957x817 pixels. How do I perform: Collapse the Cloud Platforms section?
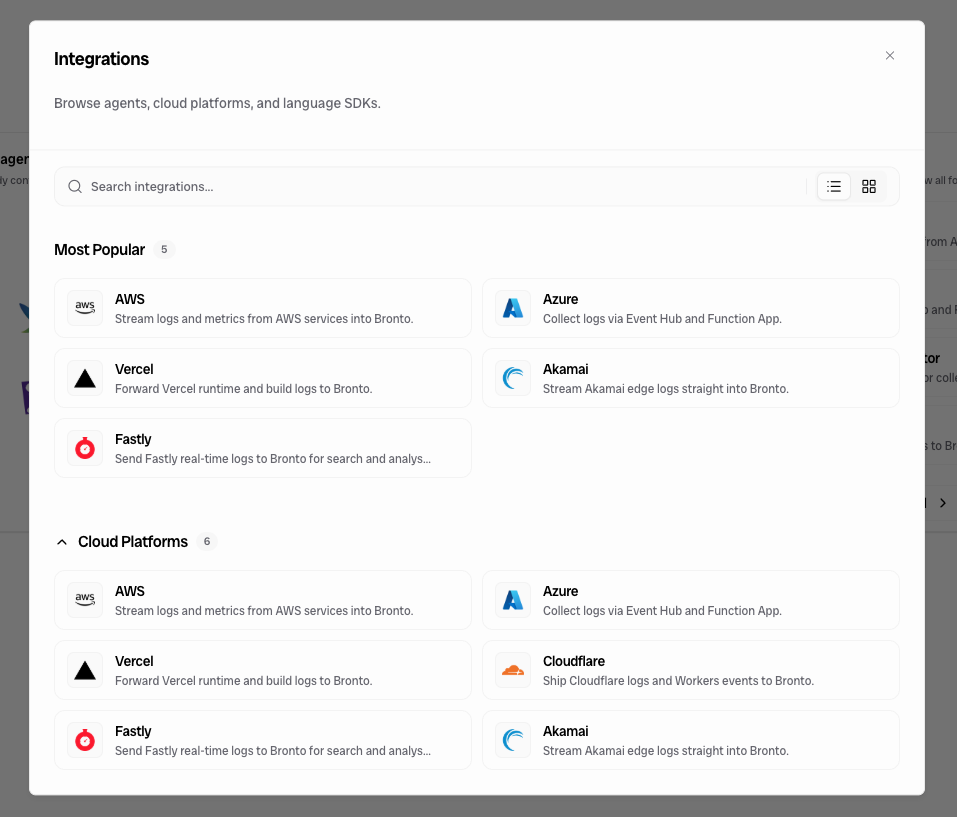(x=62, y=542)
